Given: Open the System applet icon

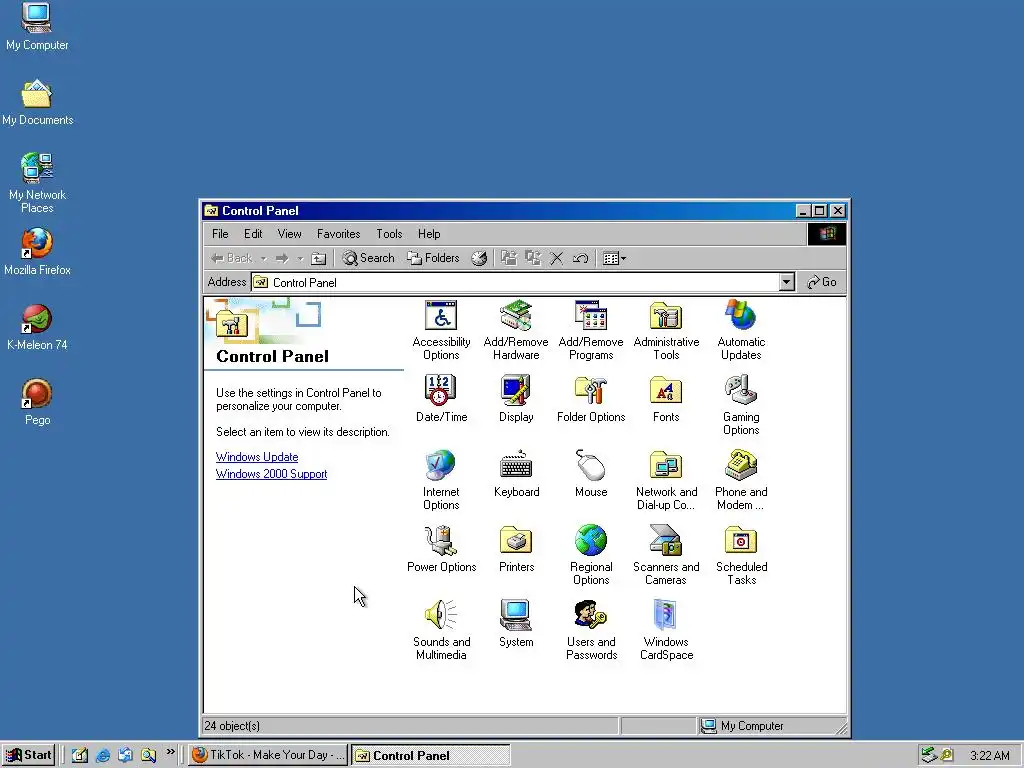Looking at the screenshot, I should 516,624.
